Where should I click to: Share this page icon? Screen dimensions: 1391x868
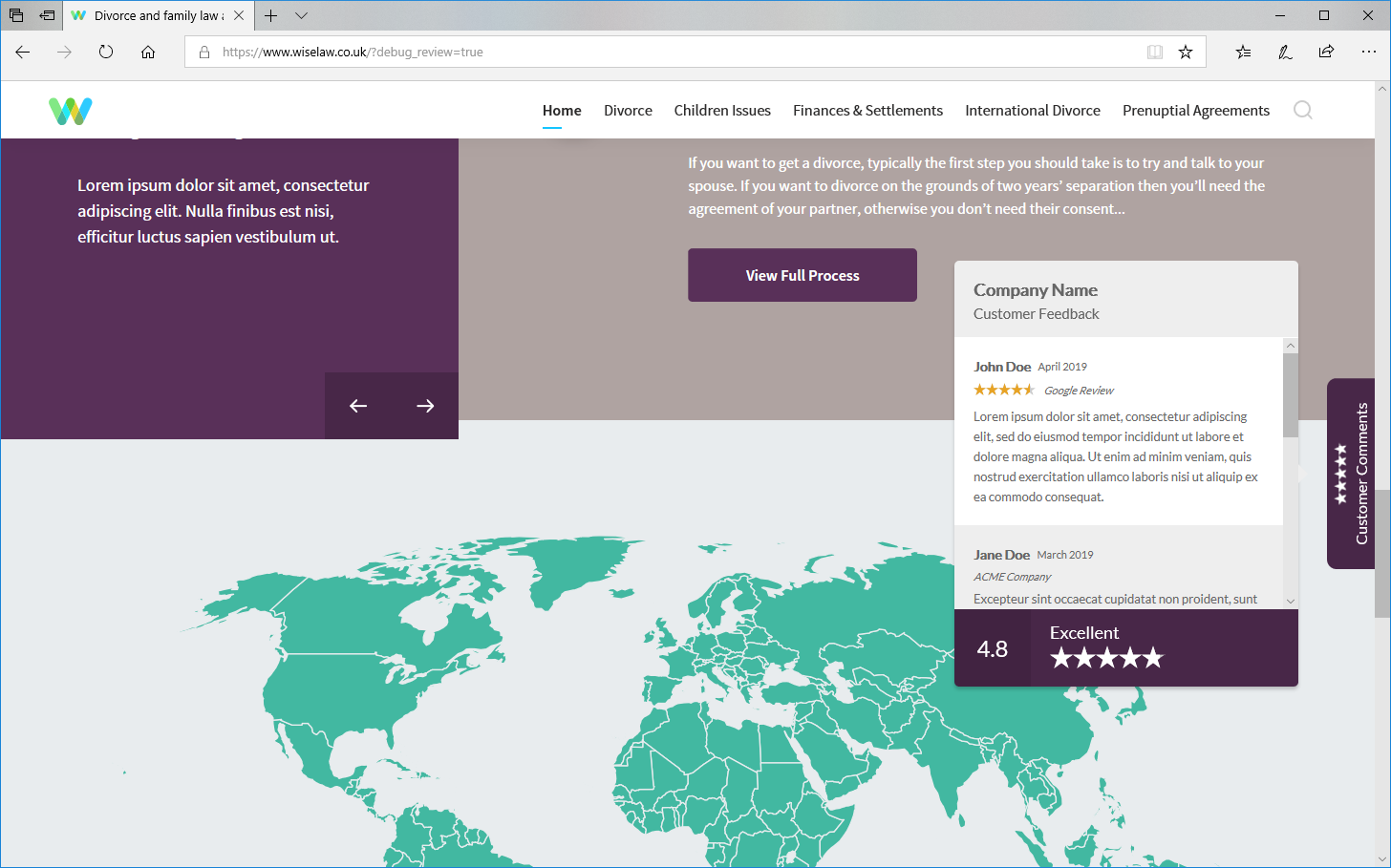click(x=1326, y=52)
